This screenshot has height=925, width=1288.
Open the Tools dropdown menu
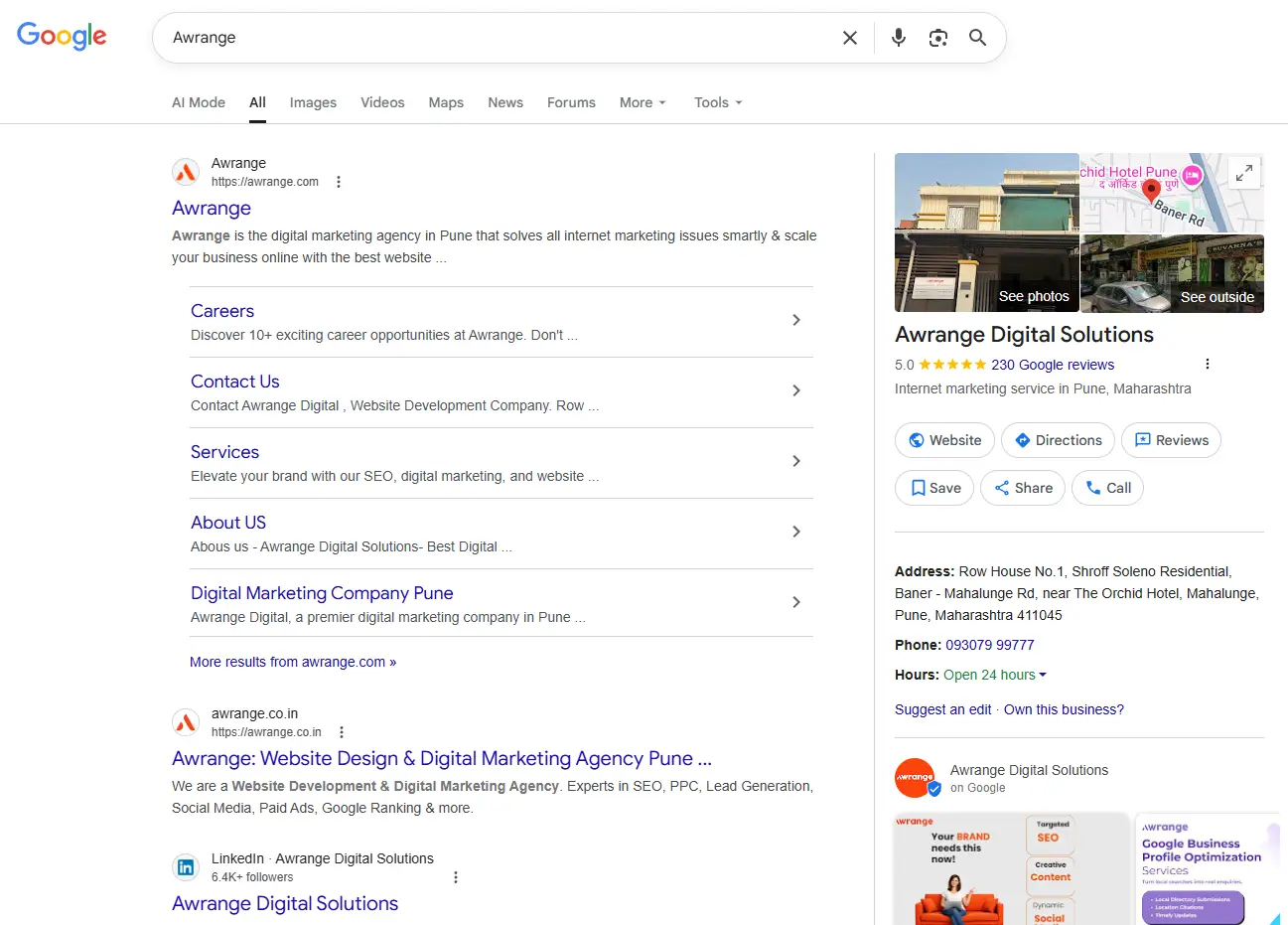click(x=717, y=102)
